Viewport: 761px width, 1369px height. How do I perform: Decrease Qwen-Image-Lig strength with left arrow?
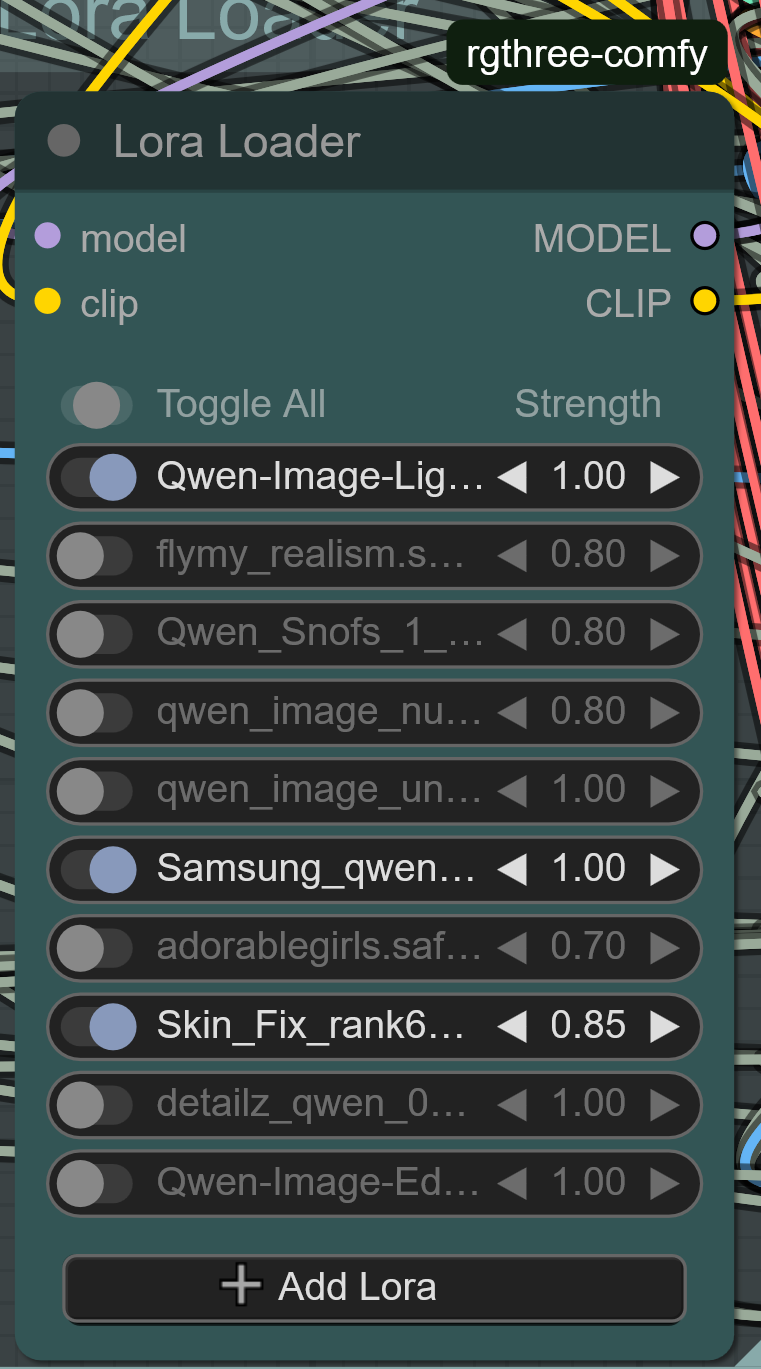(x=512, y=477)
